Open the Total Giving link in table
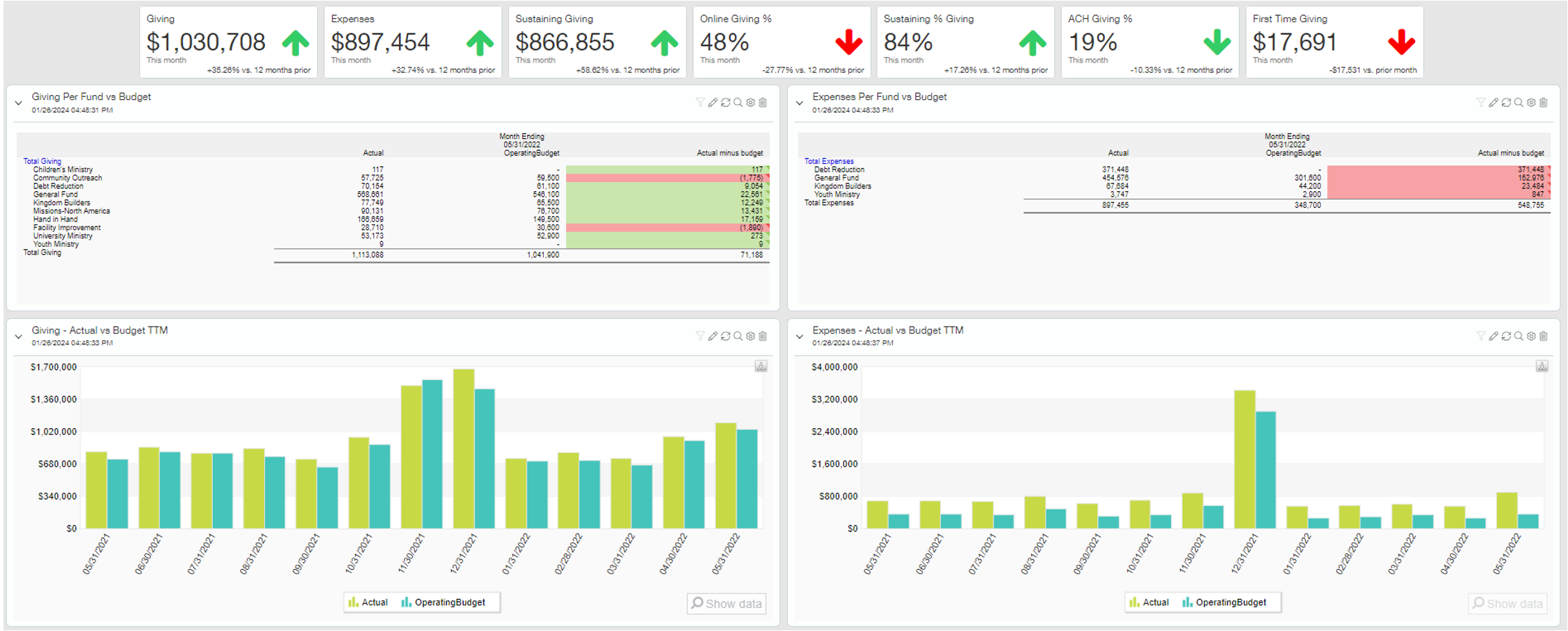This screenshot has height=631, width=1568. coord(42,161)
